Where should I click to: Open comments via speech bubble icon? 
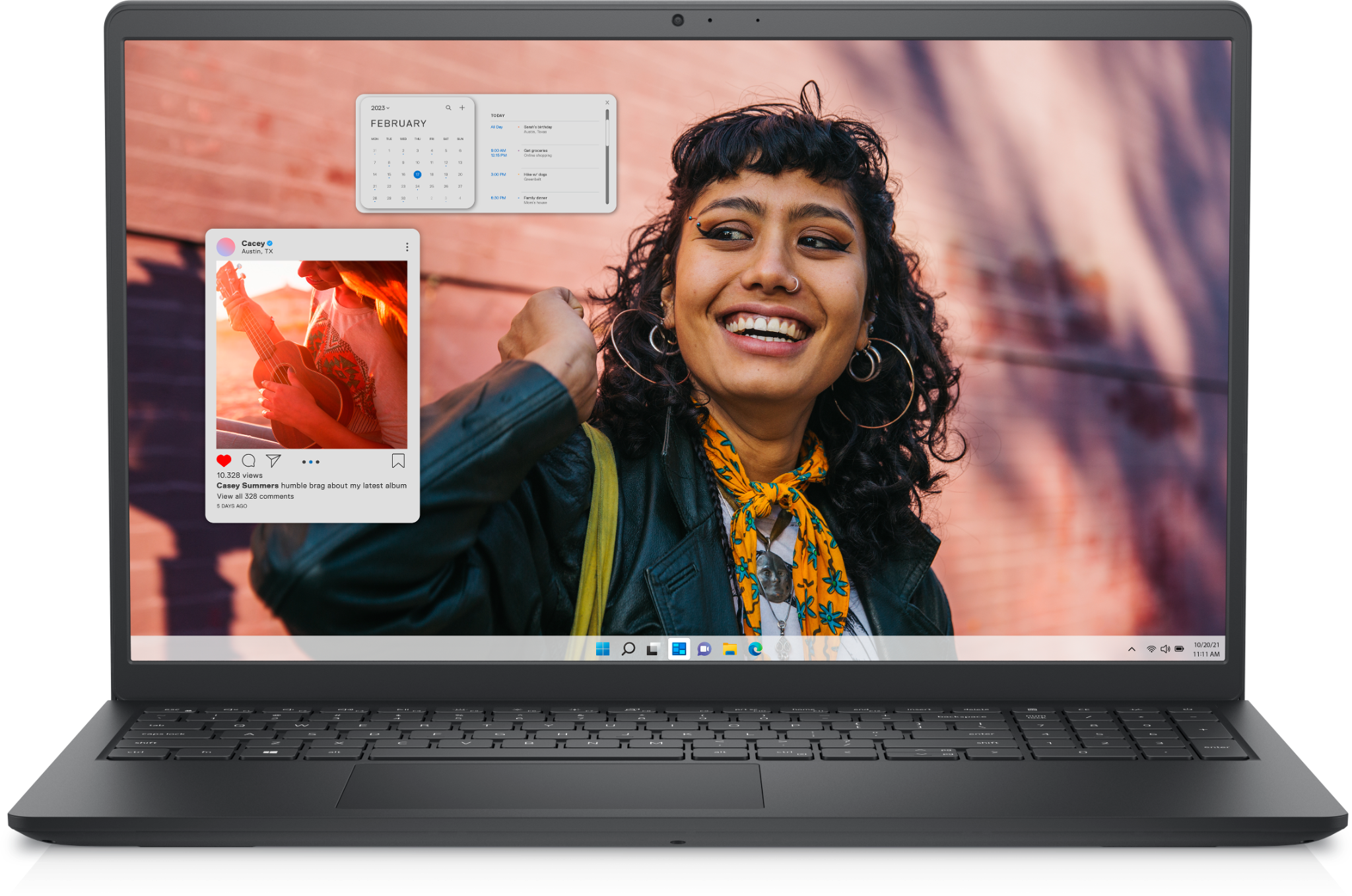coord(248,461)
